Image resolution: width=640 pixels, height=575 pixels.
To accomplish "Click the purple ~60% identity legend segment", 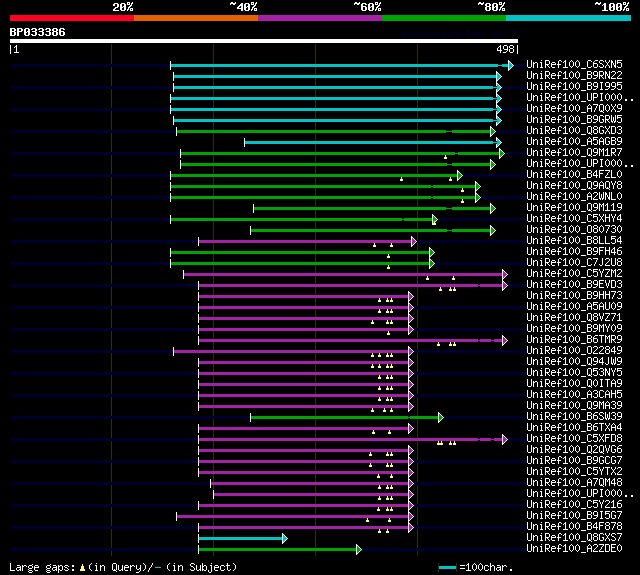I will point(320,18).
